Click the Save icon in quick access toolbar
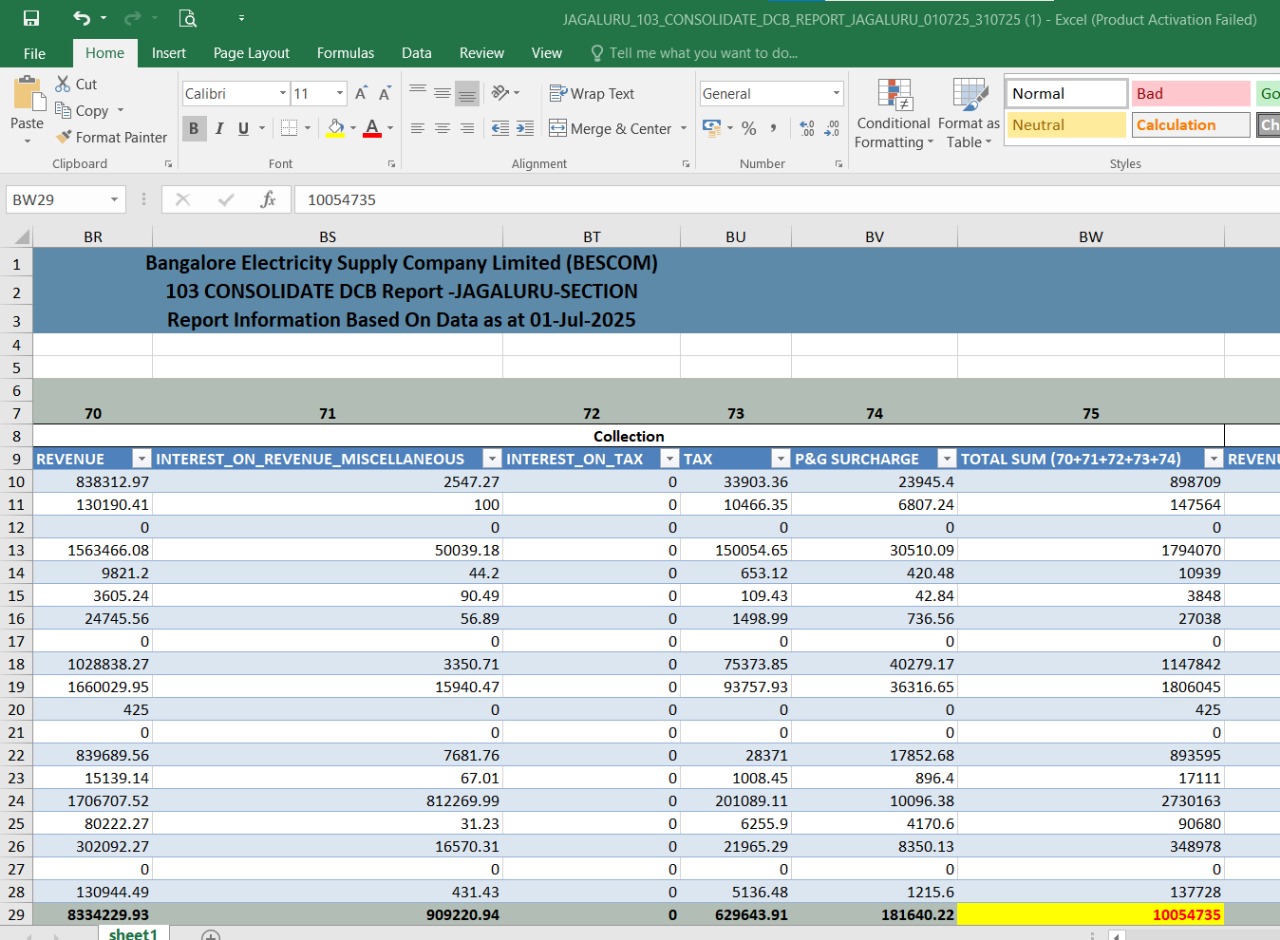Image resolution: width=1280 pixels, height=940 pixels. 31,18
